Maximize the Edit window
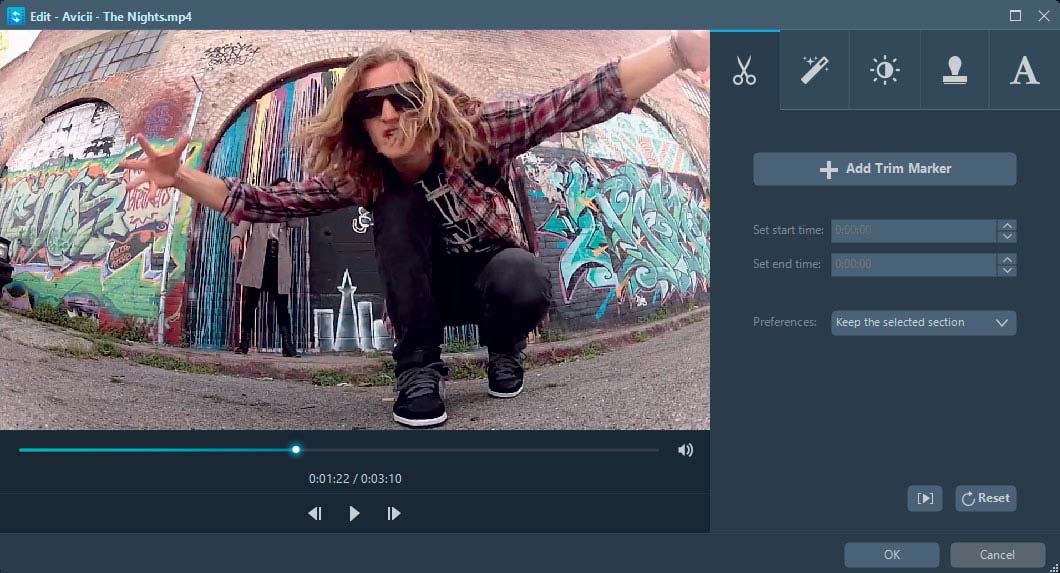The height and width of the screenshot is (573, 1060). tap(1015, 16)
